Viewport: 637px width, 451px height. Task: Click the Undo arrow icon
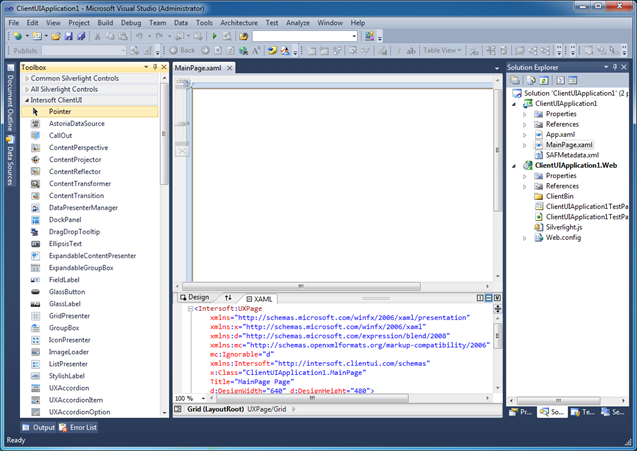click(x=139, y=36)
